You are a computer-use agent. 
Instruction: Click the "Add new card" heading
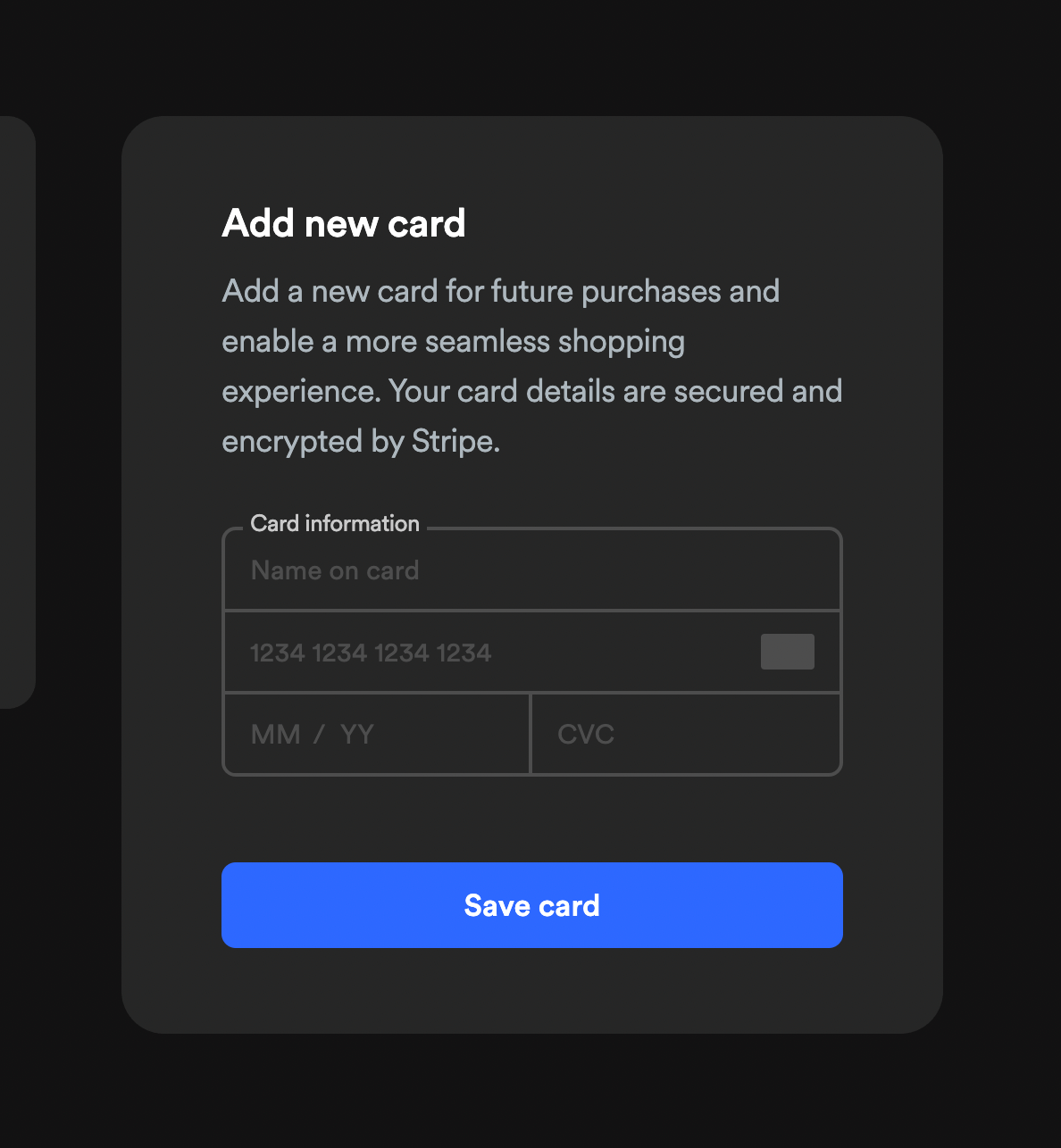click(344, 223)
